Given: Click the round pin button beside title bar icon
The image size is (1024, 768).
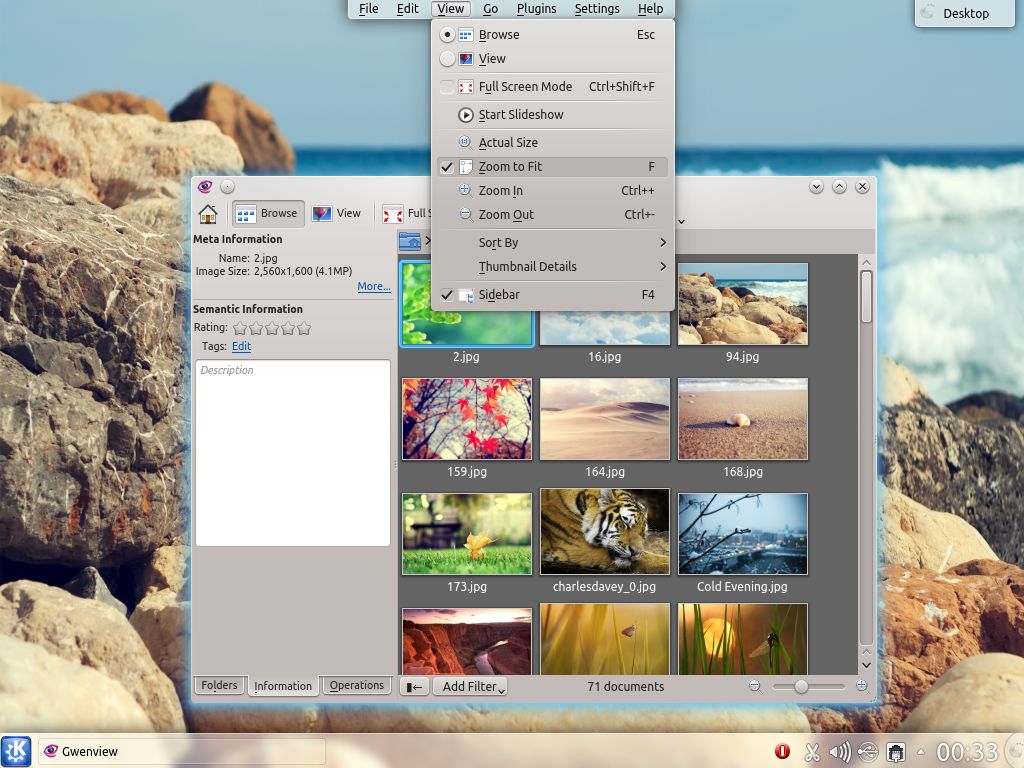Looking at the screenshot, I should 227,187.
